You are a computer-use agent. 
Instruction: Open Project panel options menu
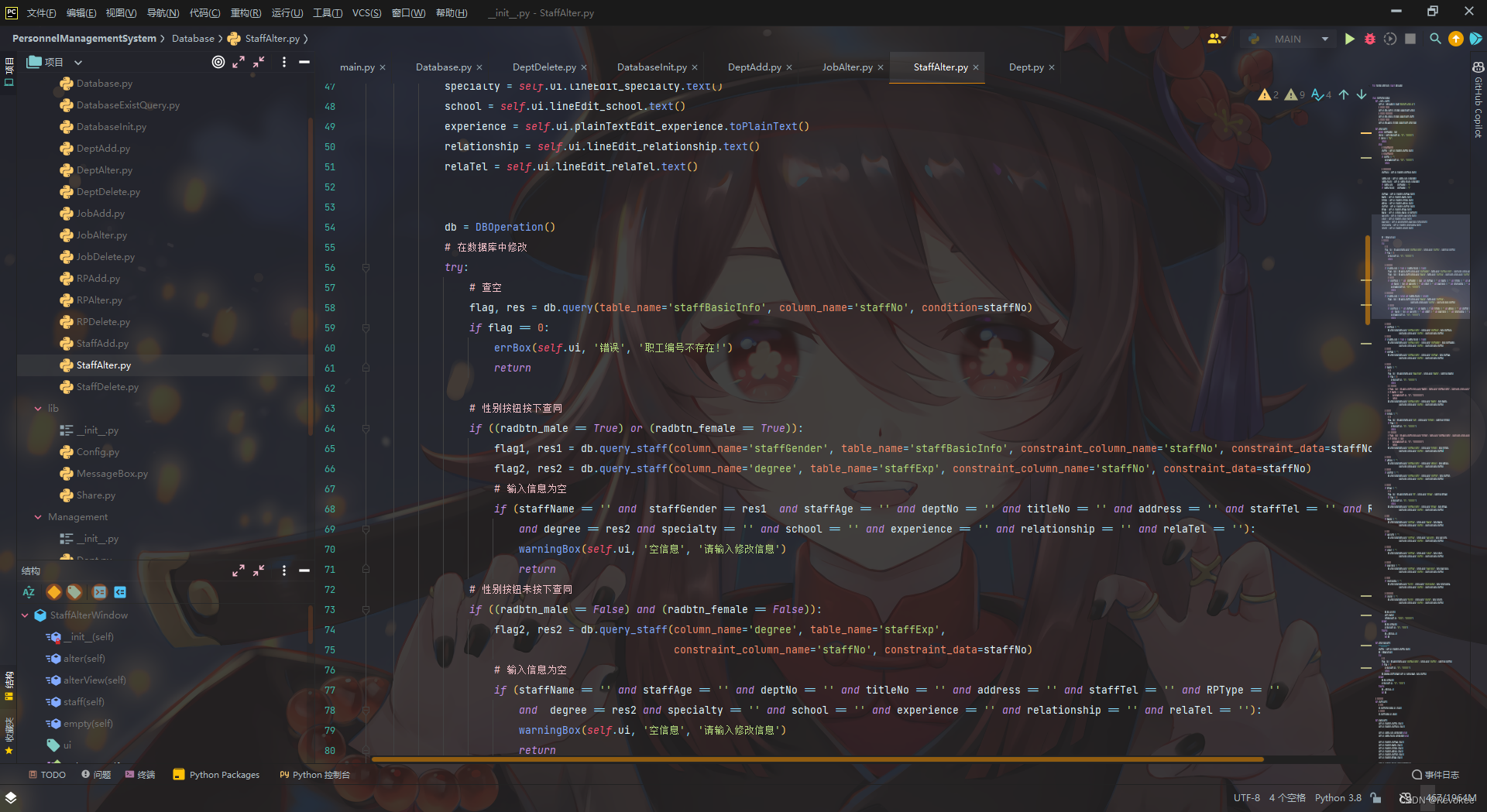pyautogui.click(x=284, y=62)
